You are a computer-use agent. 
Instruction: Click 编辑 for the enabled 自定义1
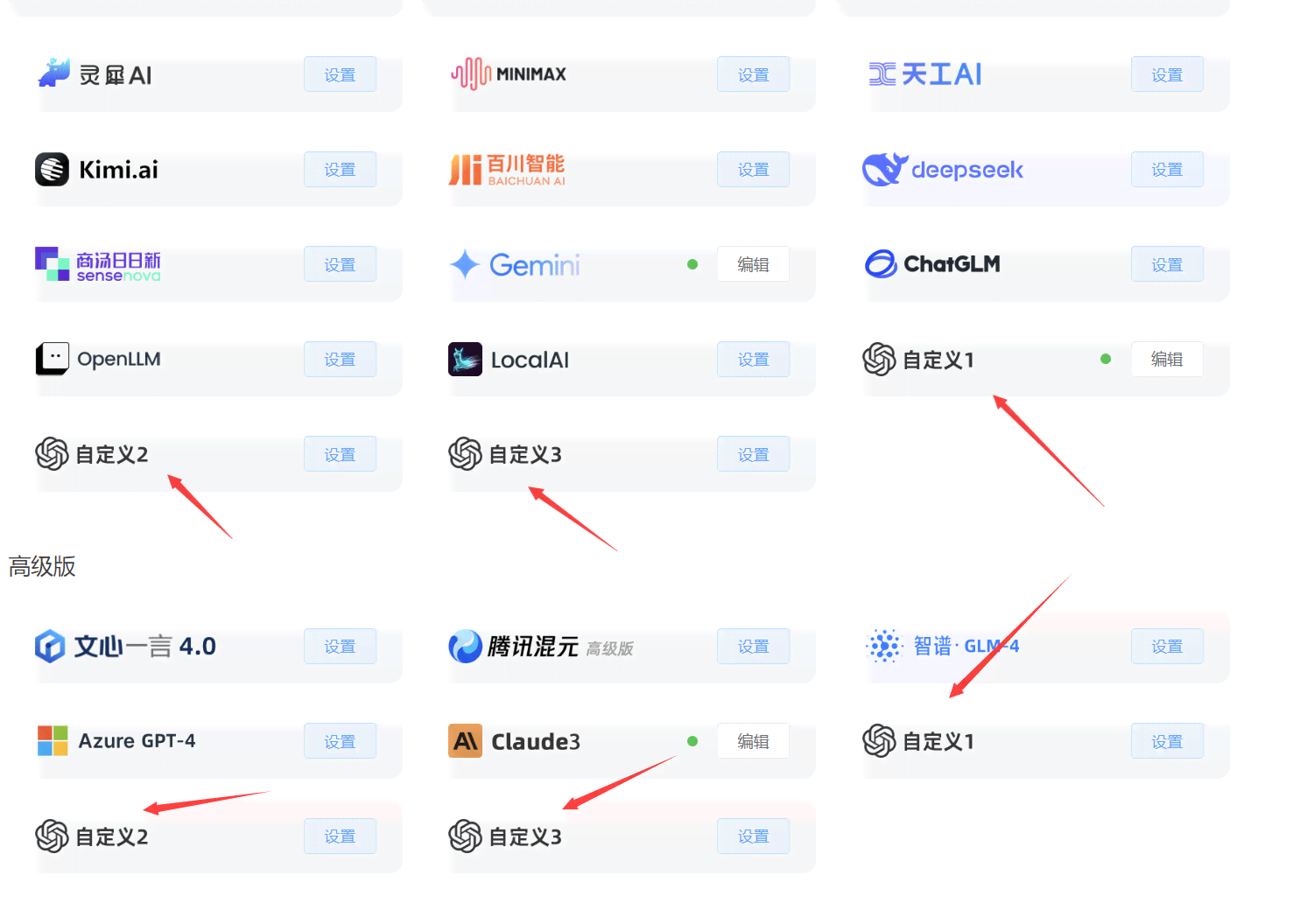click(1167, 359)
